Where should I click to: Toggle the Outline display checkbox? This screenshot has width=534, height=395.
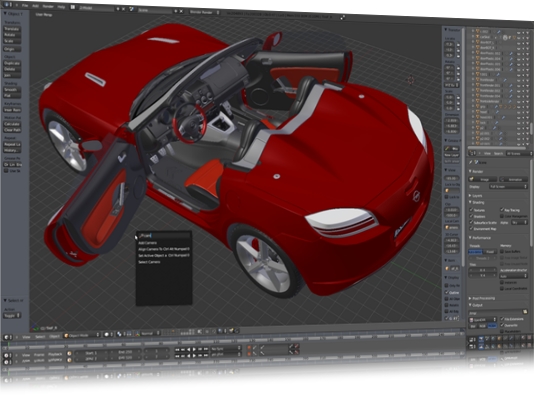pos(447,292)
